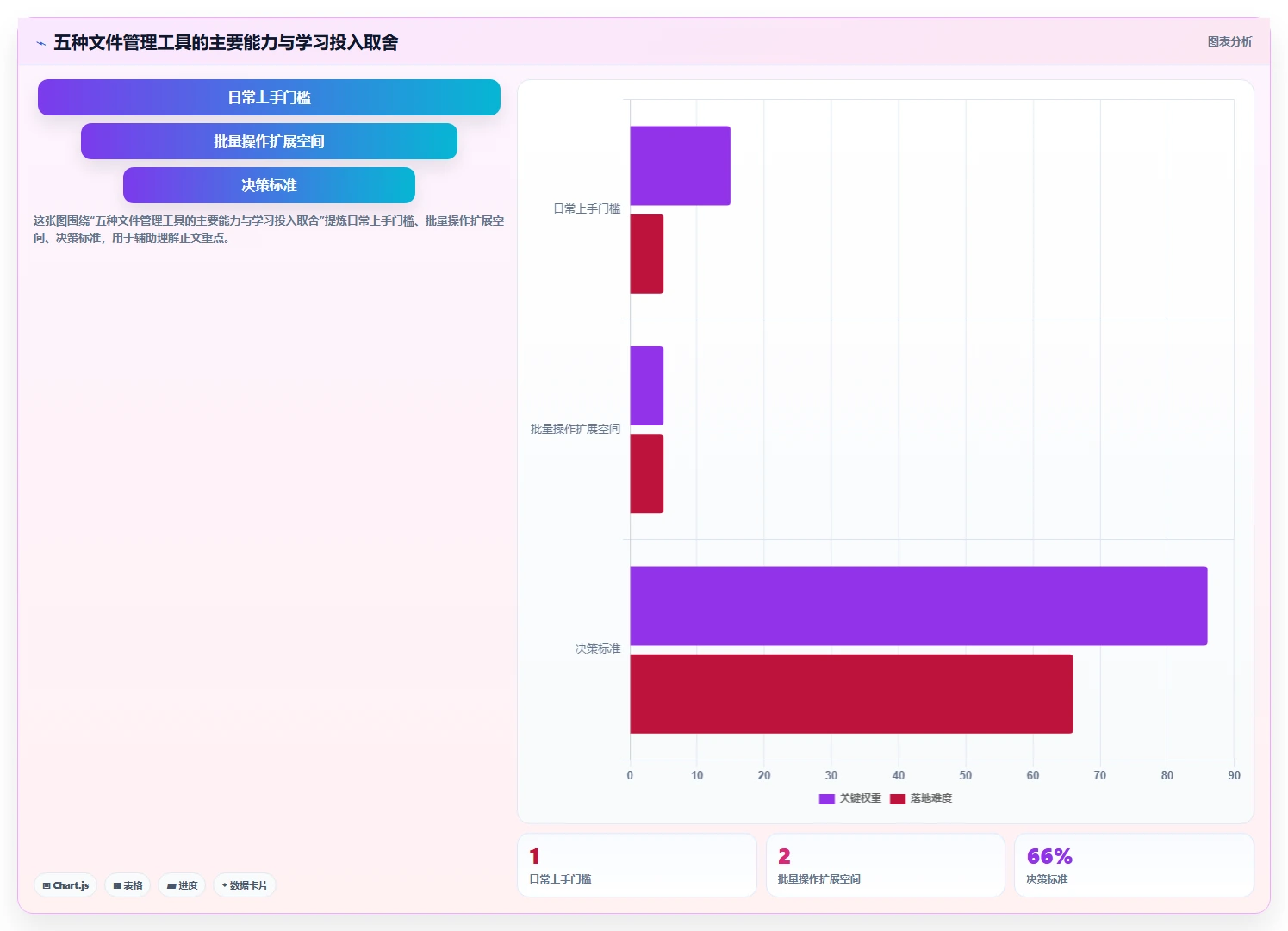Viewport: 1288px width, 931px height.
Task: Click the icon beside the page title
Action: click(x=40, y=43)
